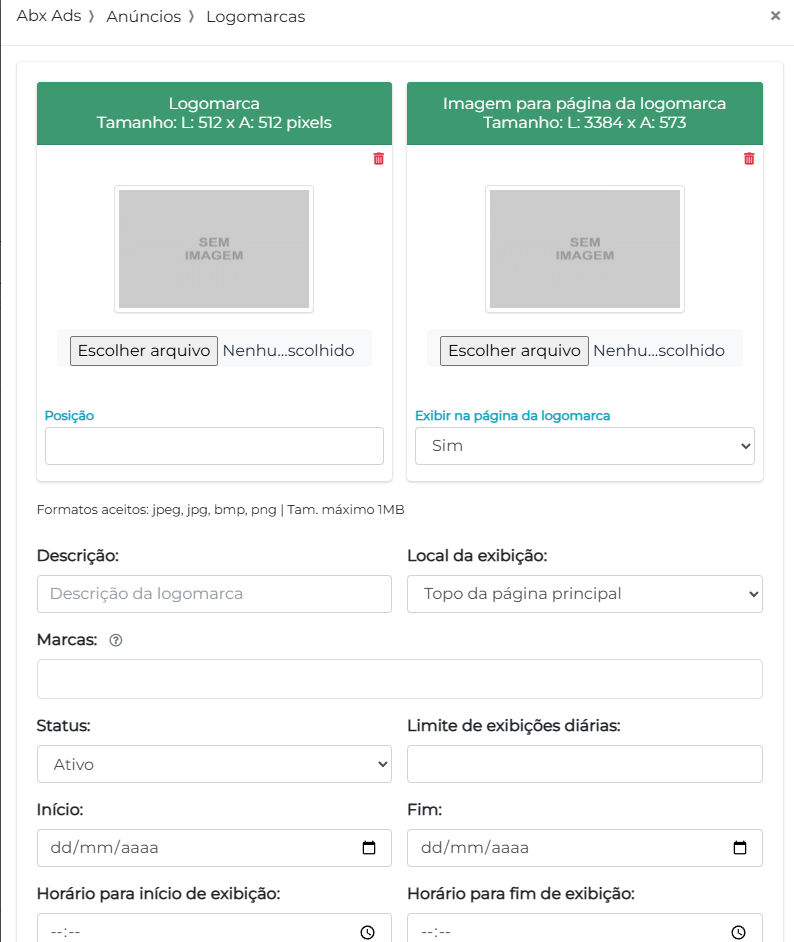Screen dimensions: 794x942
Task: Close the Logomarcas dialog with the X
Action: click(x=775, y=16)
